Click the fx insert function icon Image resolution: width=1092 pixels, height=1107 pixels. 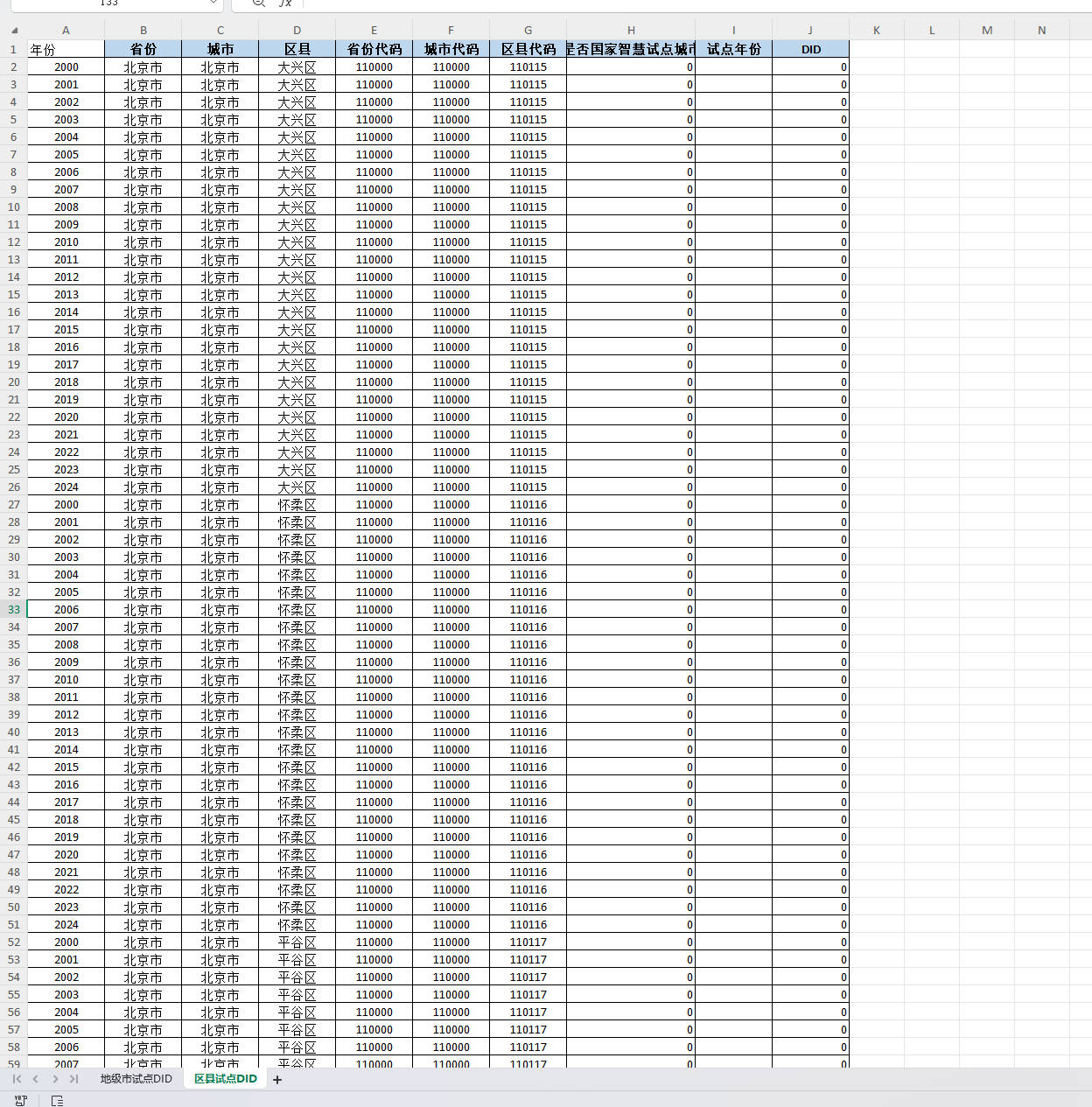click(x=285, y=4)
